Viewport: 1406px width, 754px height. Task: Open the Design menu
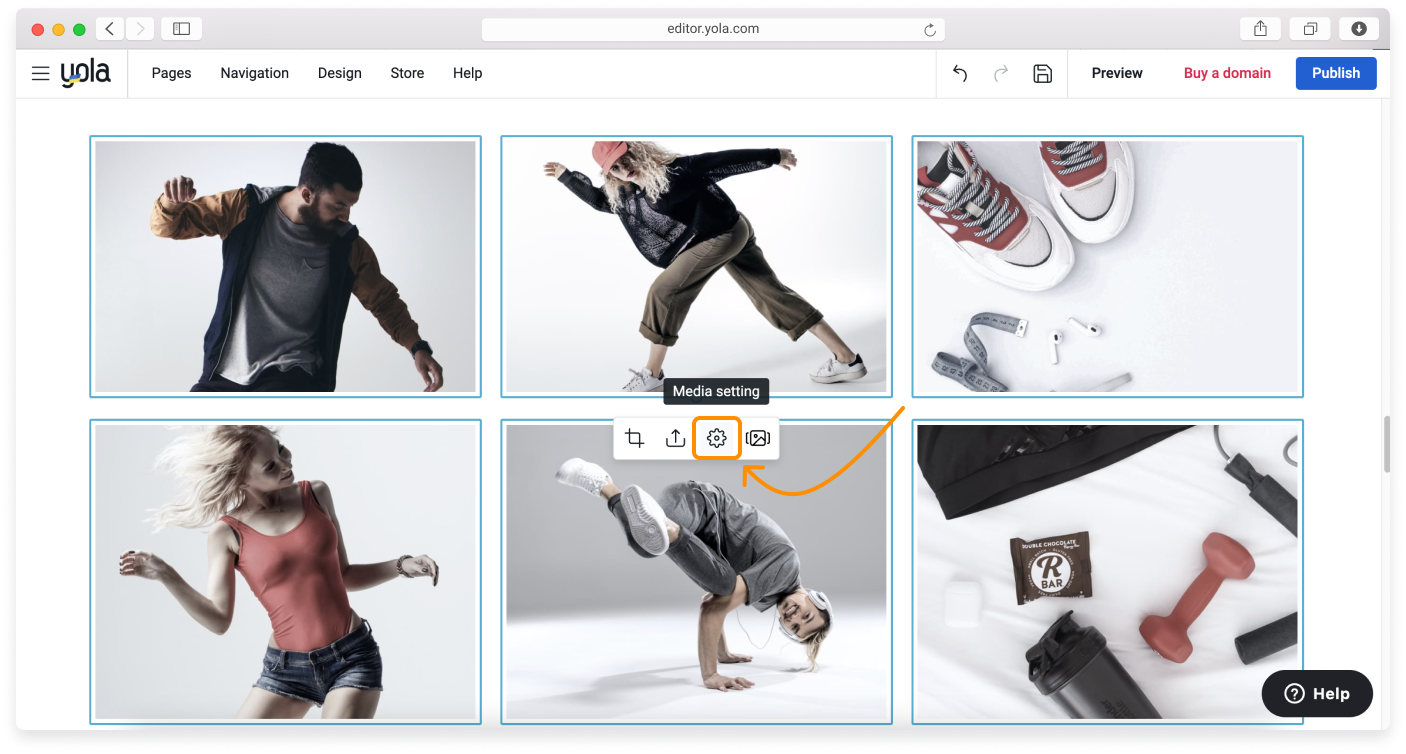click(339, 73)
